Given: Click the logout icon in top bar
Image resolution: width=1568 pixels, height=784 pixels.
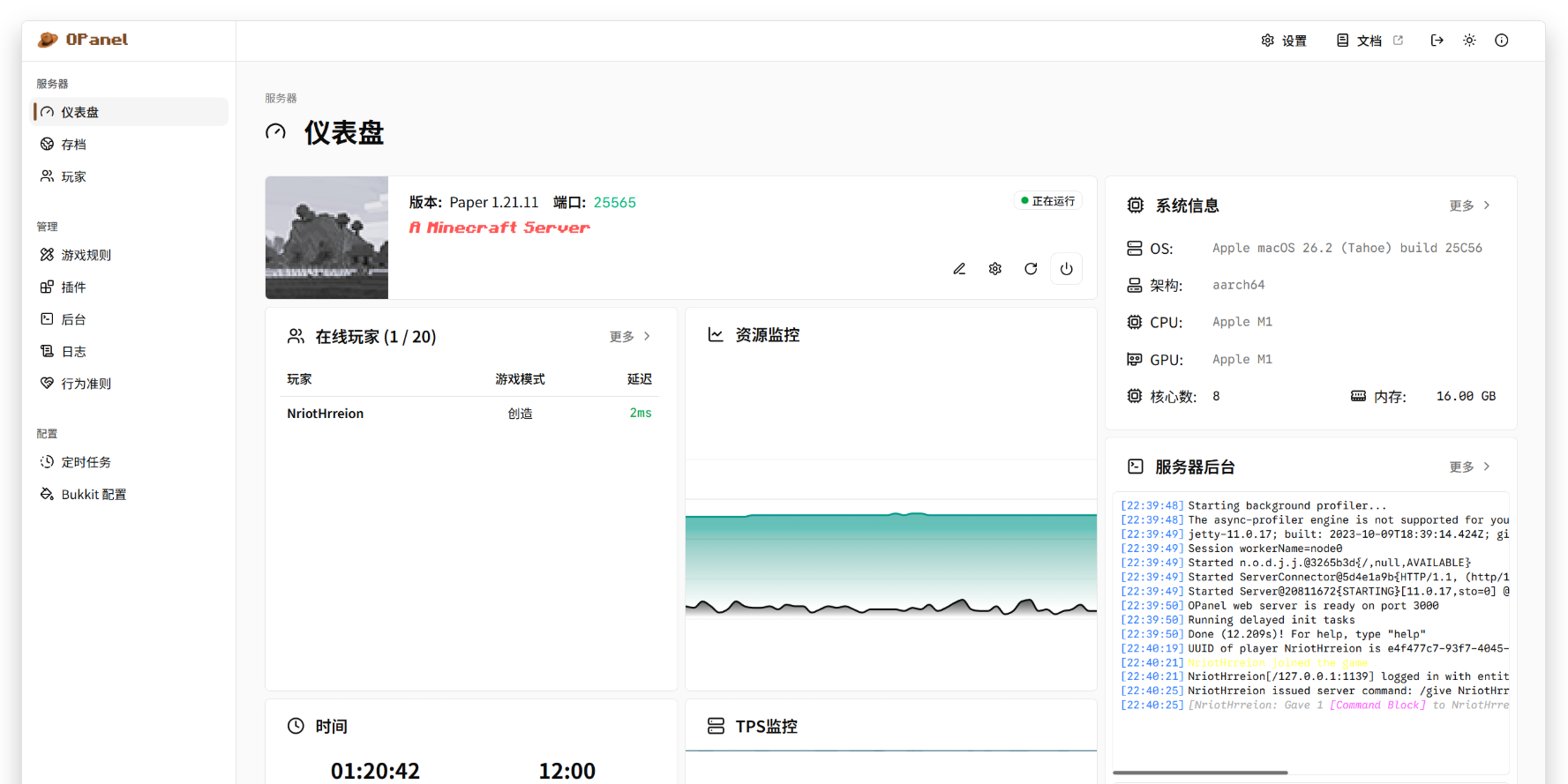Looking at the screenshot, I should [x=1437, y=41].
